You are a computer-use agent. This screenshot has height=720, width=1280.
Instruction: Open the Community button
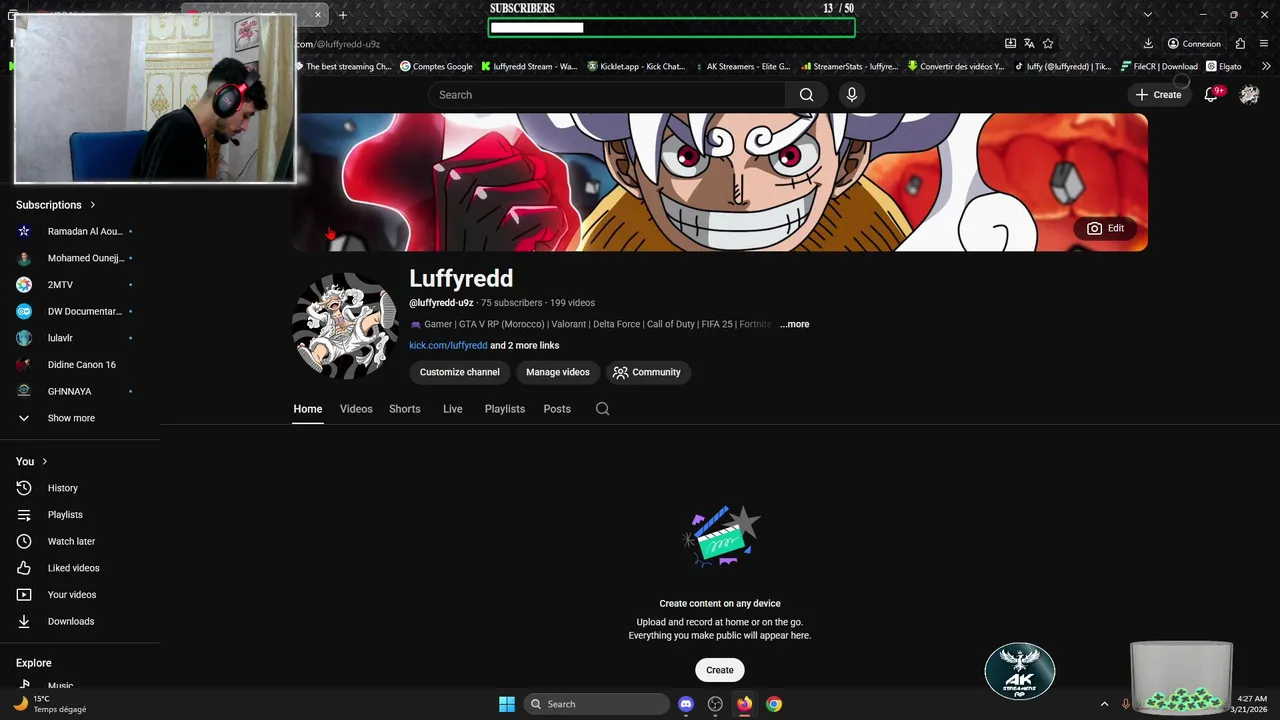pos(647,372)
